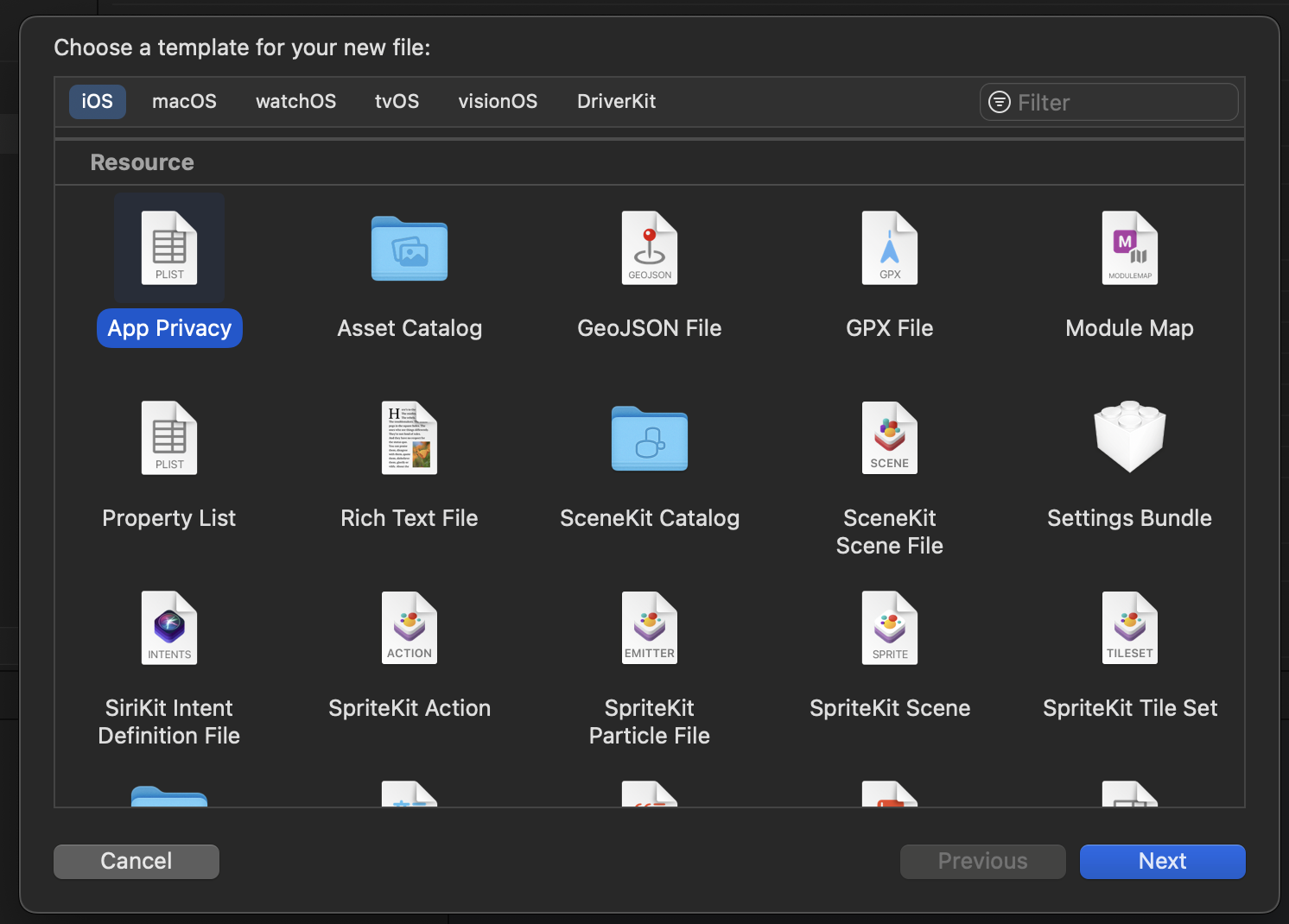Switch to the iOS platform tab
The width and height of the screenshot is (1289, 924).
[98, 102]
